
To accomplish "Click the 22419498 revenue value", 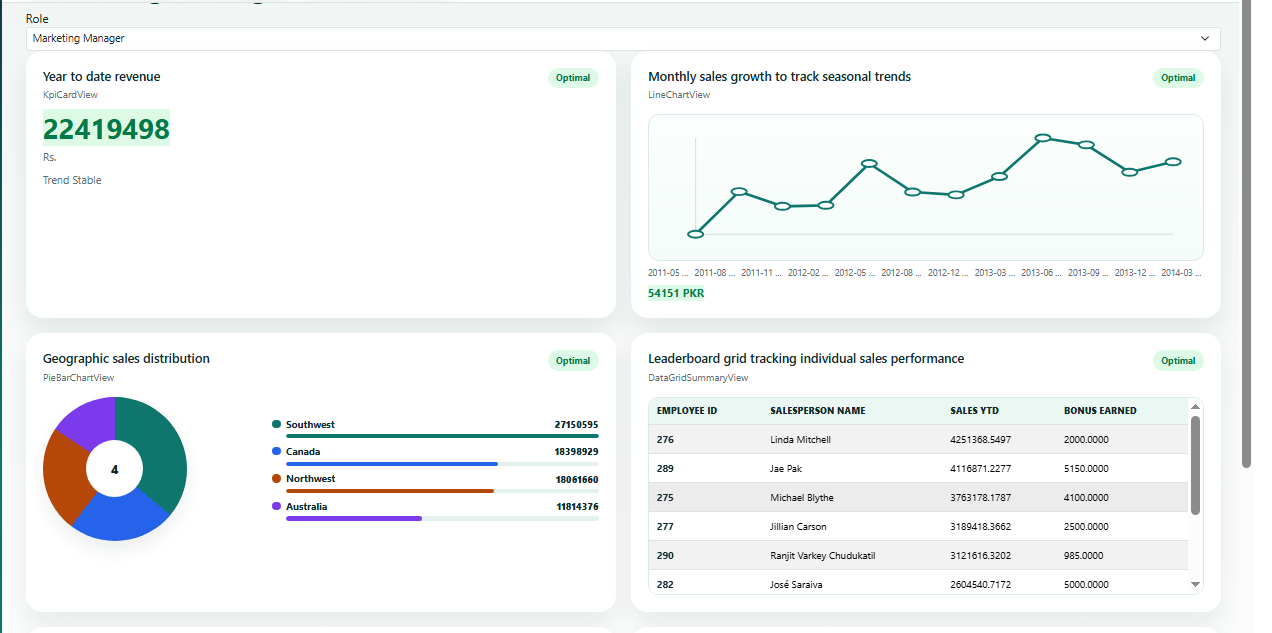I will [106, 129].
